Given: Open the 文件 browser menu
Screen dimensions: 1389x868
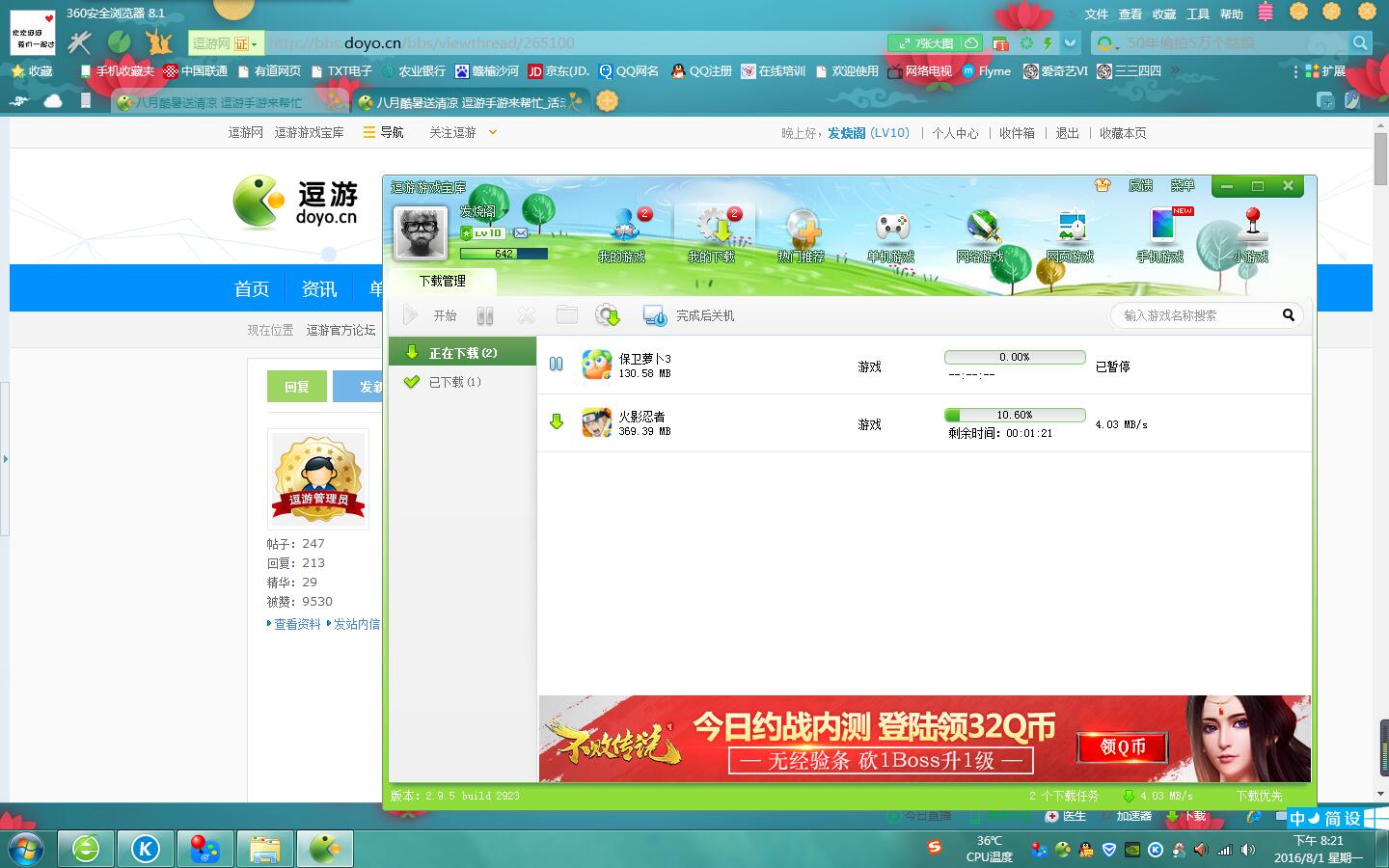Looking at the screenshot, I should [x=1097, y=14].
